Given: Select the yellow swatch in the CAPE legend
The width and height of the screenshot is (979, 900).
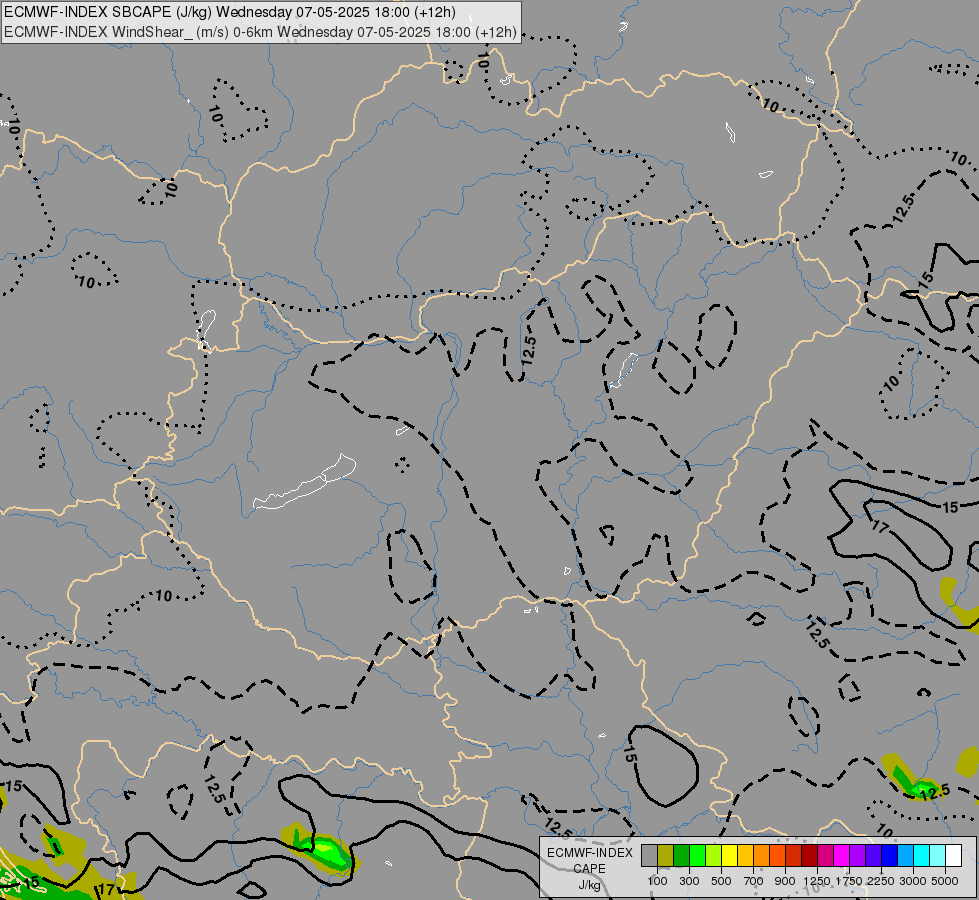Looking at the screenshot, I should [729, 855].
